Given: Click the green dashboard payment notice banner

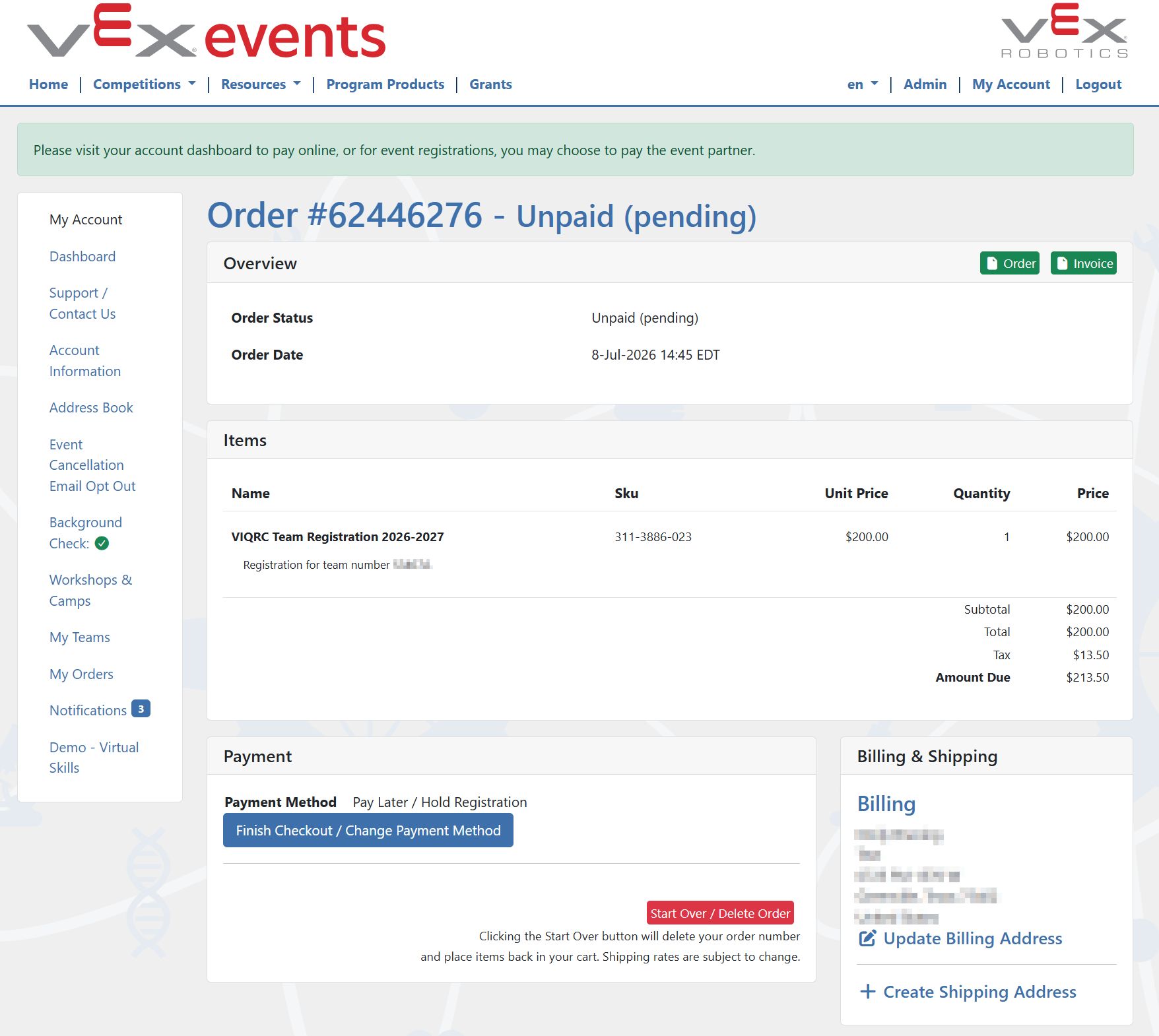Looking at the screenshot, I should pos(576,150).
